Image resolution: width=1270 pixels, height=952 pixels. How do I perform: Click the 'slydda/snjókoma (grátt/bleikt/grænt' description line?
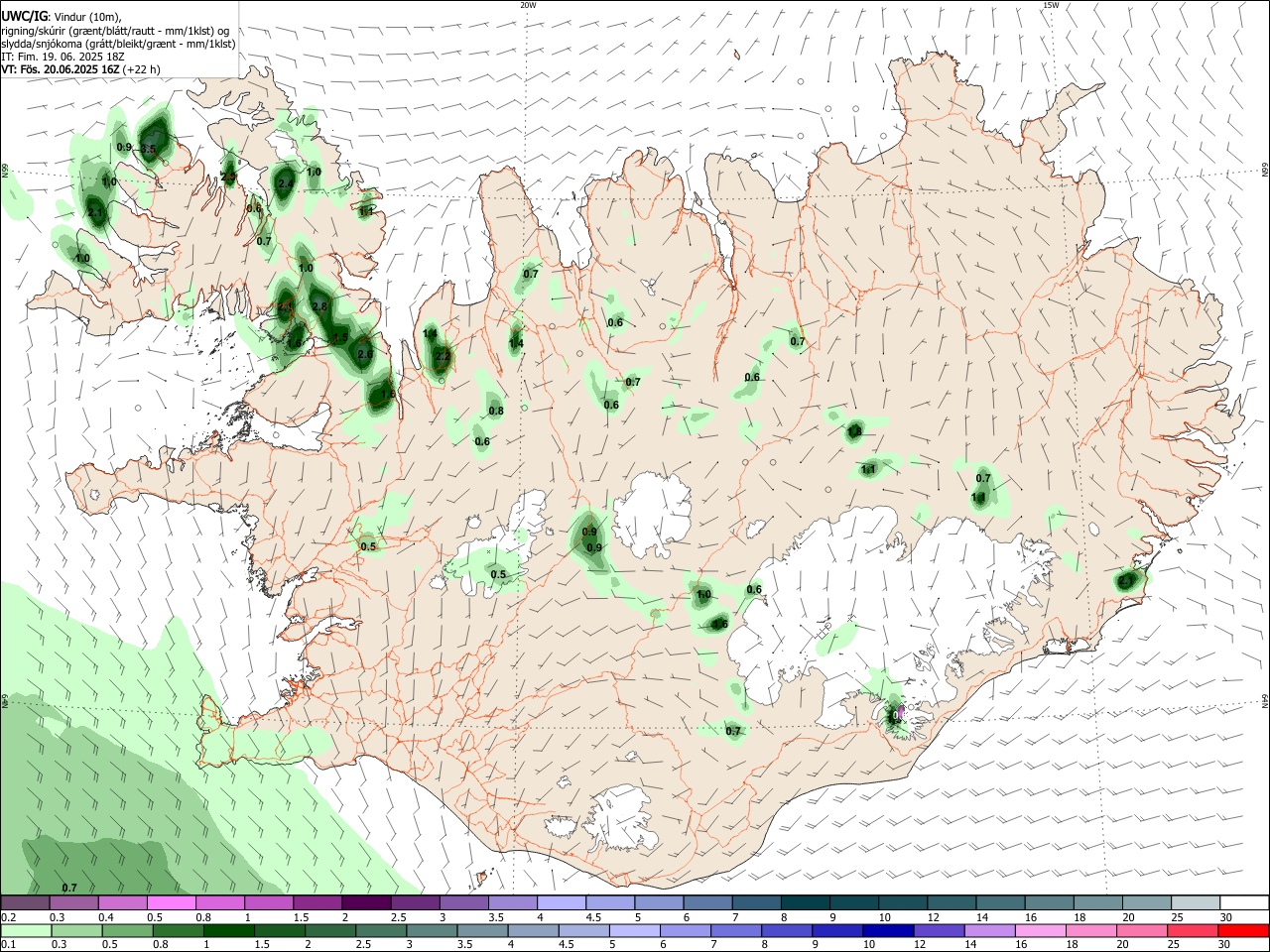(118, 44)
